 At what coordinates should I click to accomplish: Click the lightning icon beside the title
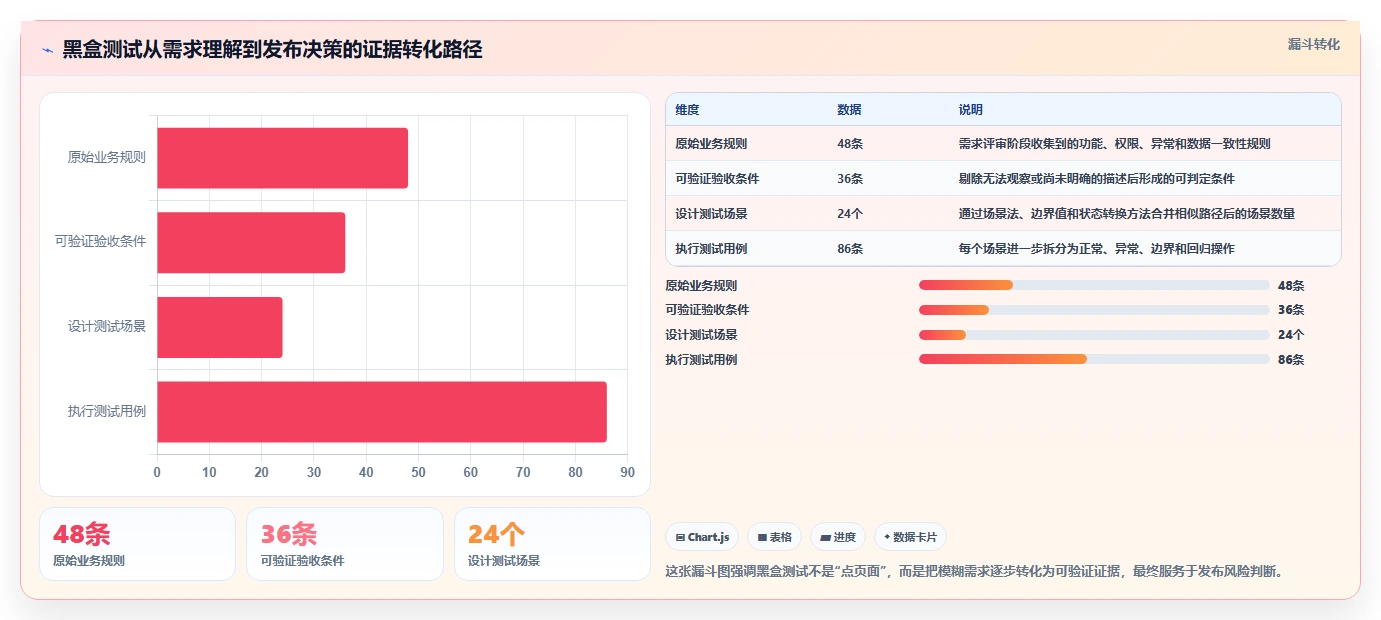(47, 50)
